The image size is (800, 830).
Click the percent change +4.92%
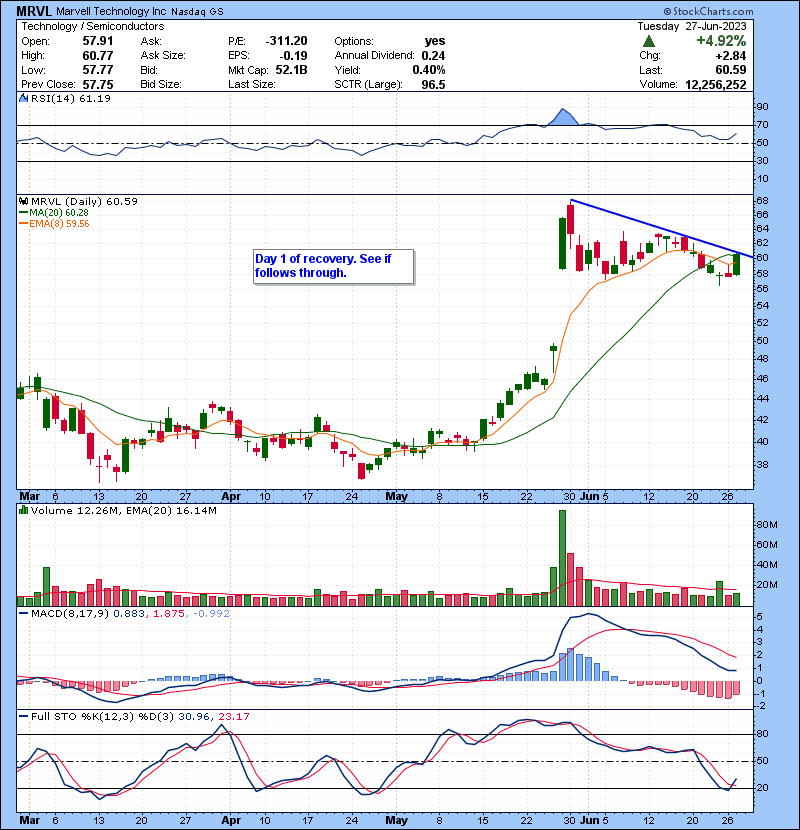721,41
